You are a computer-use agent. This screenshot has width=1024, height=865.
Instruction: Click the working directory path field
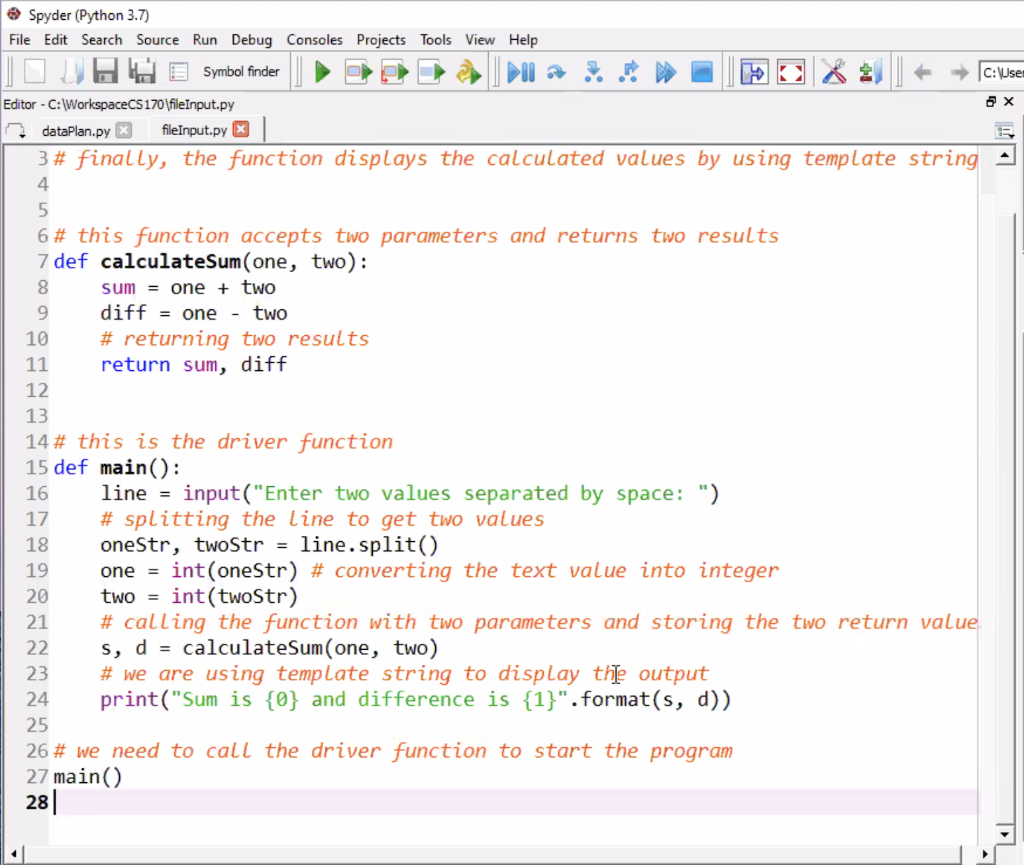tap(1001, 72)
